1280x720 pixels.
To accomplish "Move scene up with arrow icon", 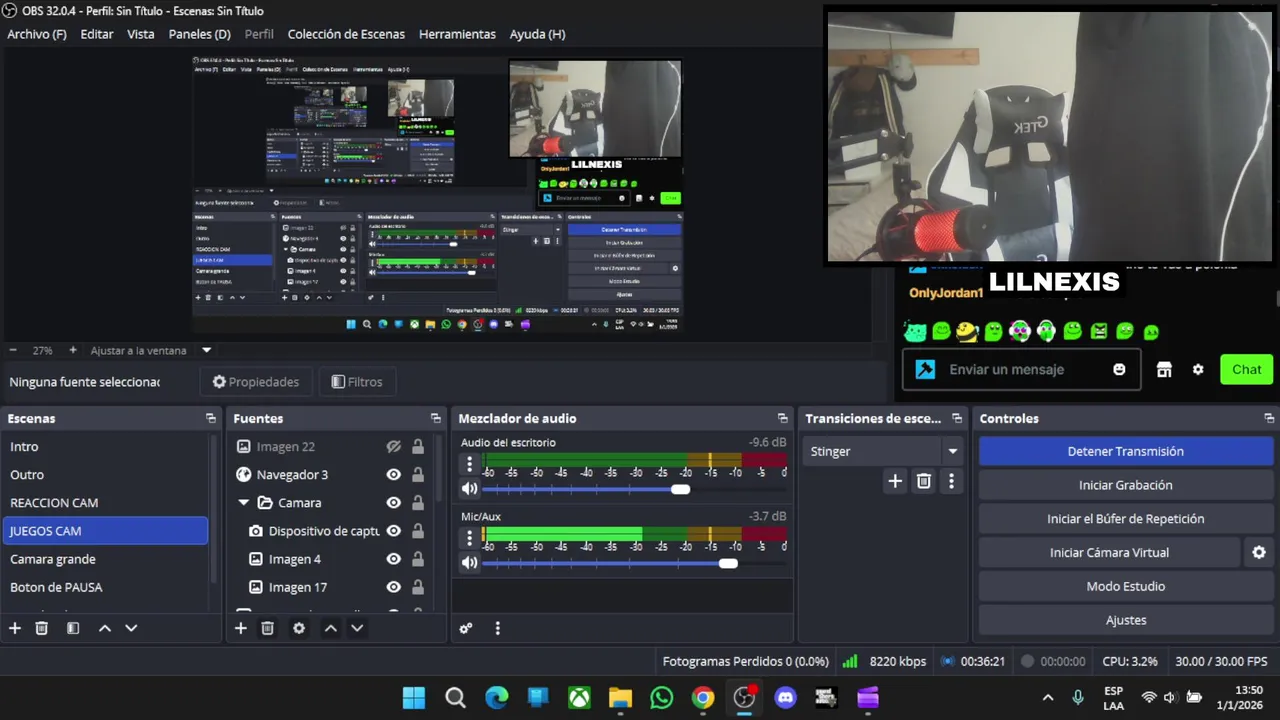I will [104, 628].
